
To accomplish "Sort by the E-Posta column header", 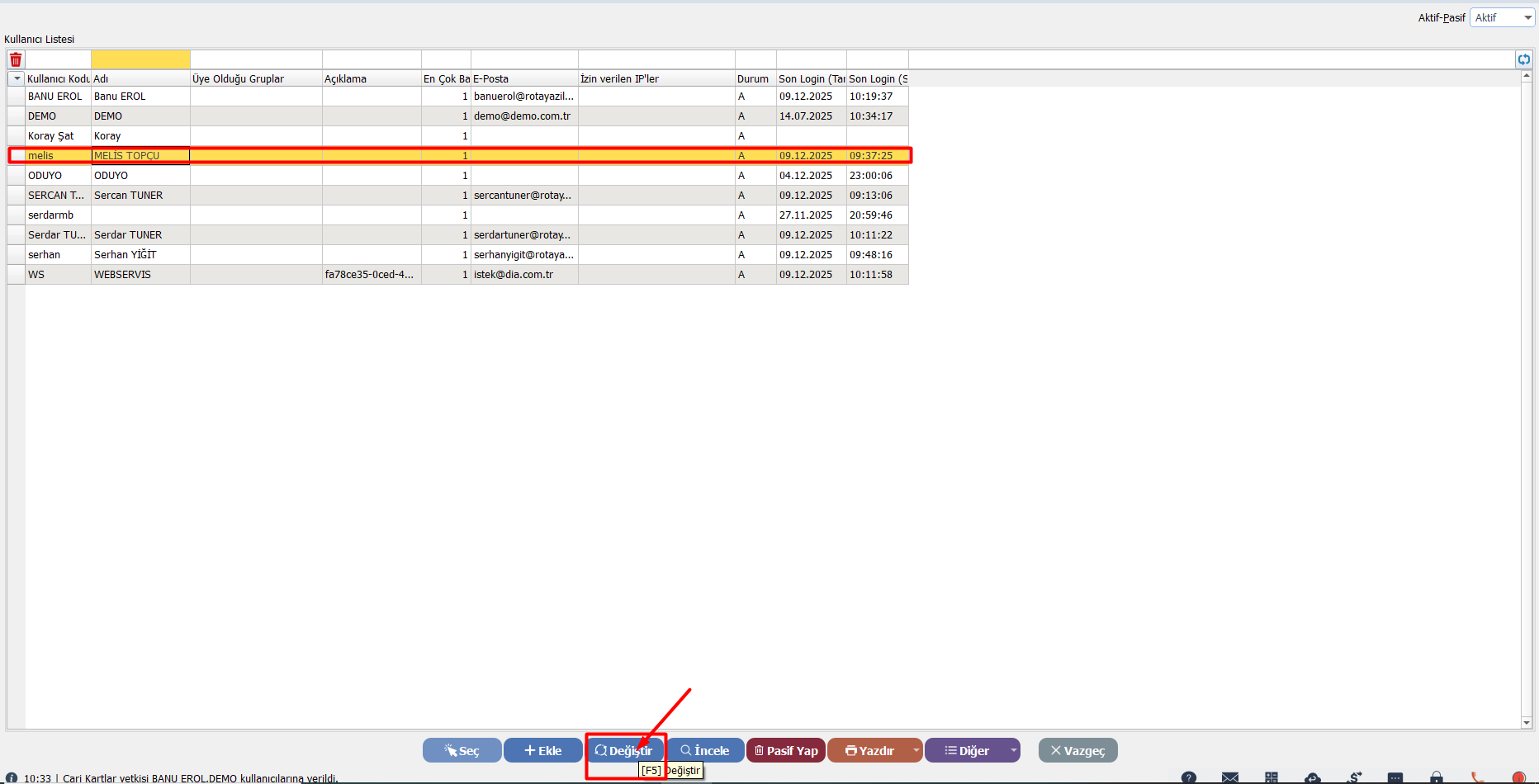I will (x=523, y=78).
